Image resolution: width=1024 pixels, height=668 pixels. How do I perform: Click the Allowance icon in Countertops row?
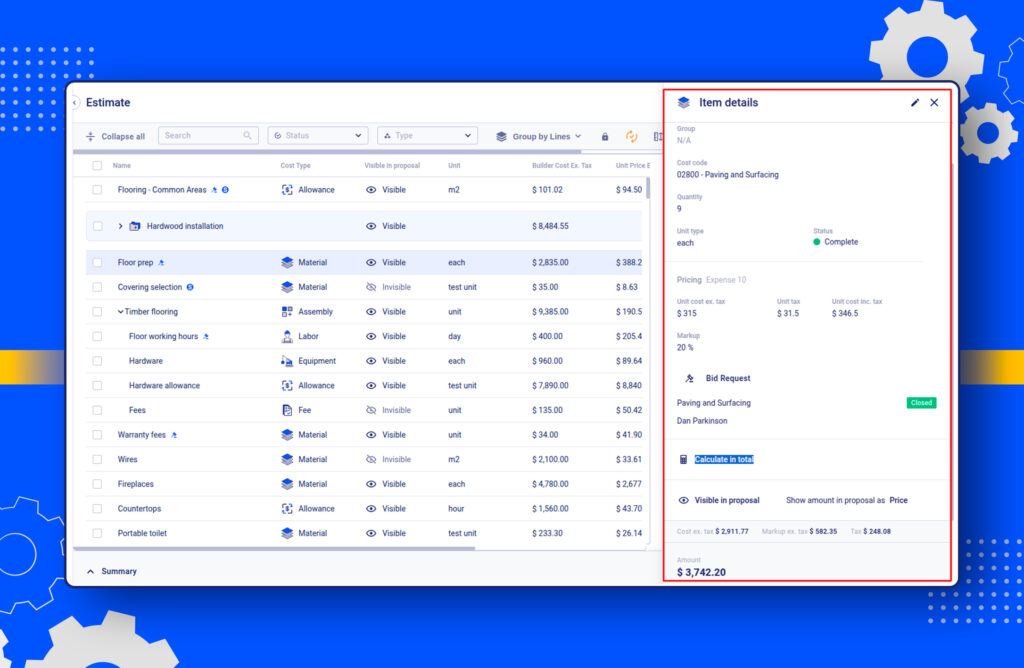tap(287, 509)
